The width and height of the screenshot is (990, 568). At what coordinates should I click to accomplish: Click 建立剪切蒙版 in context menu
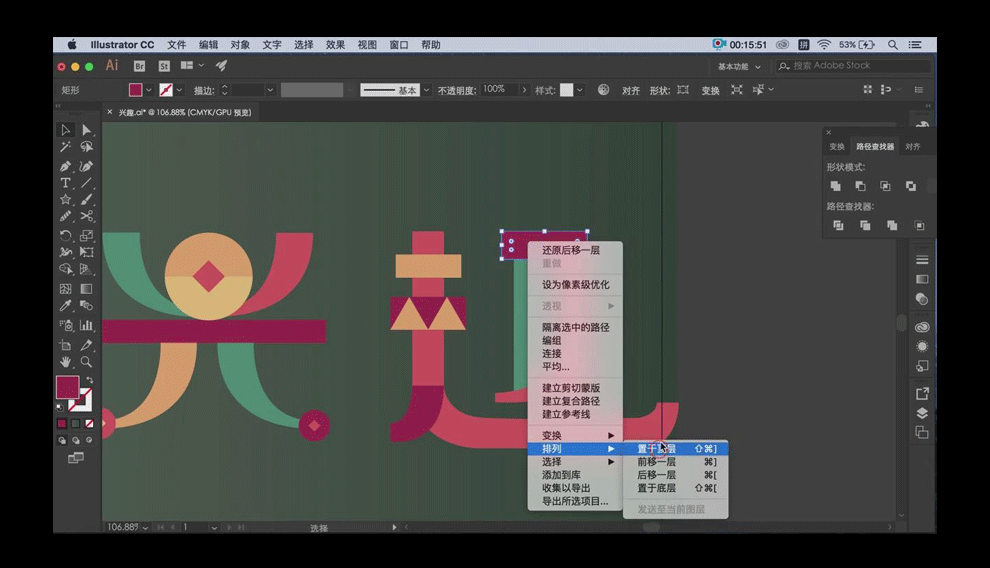(571, 388)
